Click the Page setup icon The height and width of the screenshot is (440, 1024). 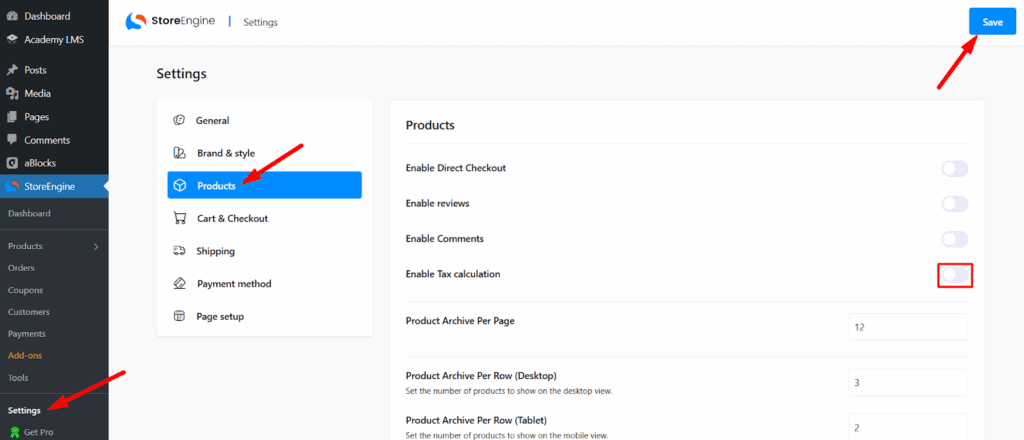pos(179,316)
